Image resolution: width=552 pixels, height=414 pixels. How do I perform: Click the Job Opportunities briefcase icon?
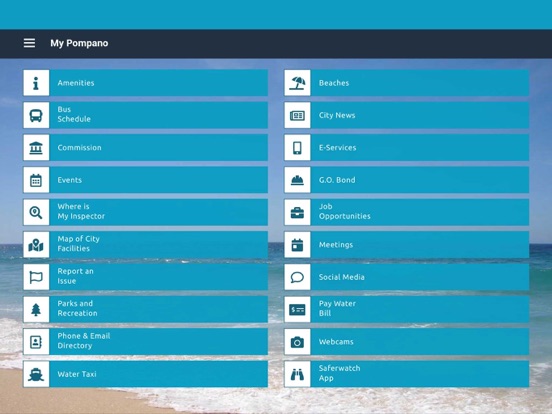(x=297, y=213)
